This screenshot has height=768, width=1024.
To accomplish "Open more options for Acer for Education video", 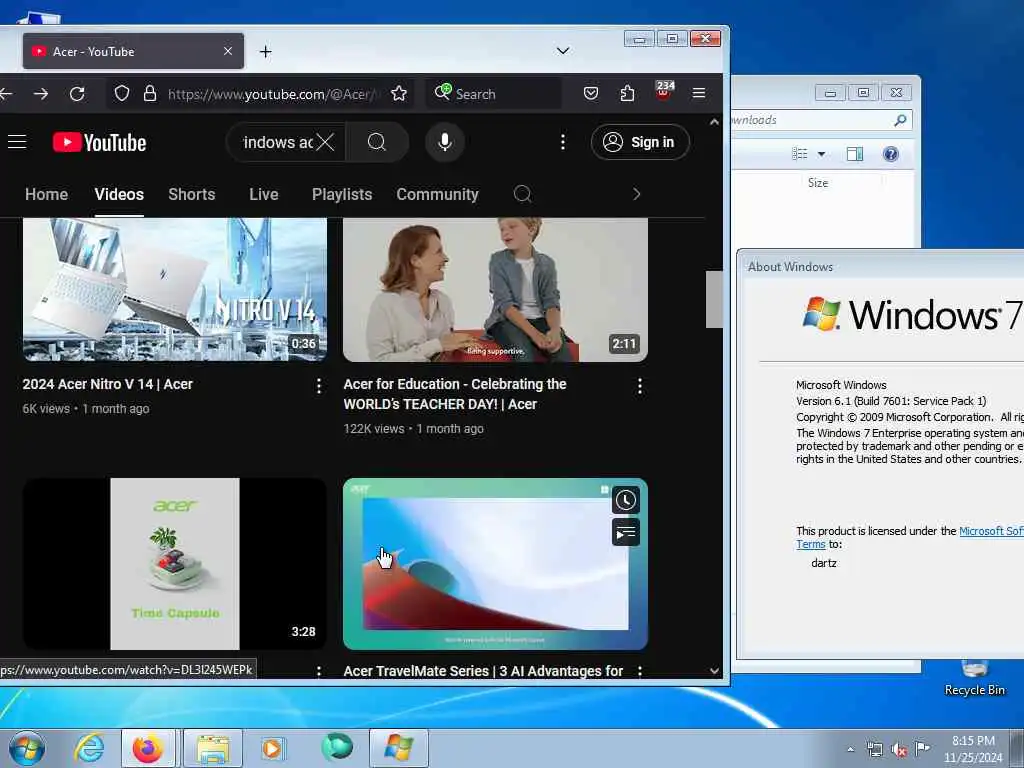I will coord(639,386).
